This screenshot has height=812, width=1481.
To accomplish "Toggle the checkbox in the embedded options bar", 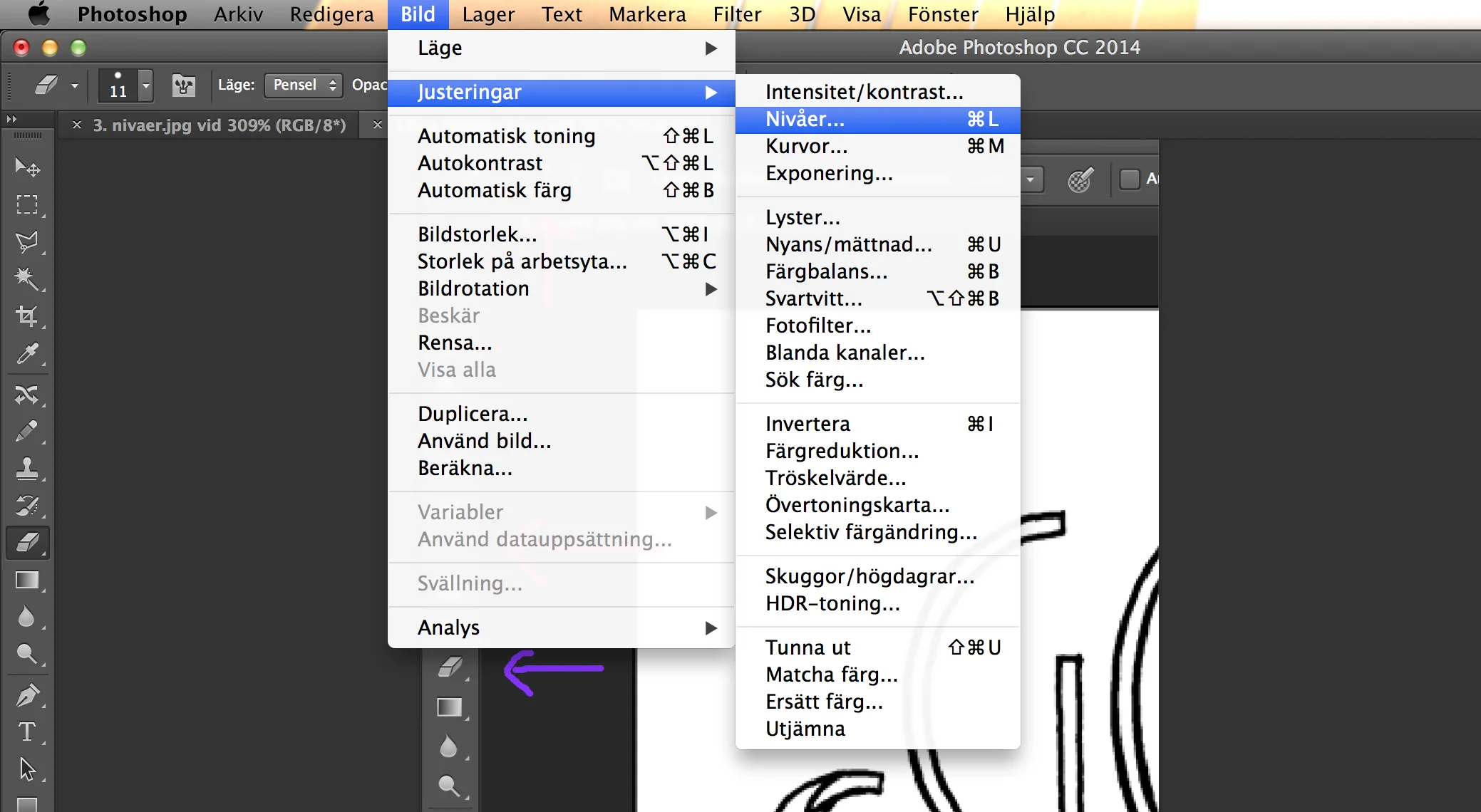I will tap(1129, 179).
